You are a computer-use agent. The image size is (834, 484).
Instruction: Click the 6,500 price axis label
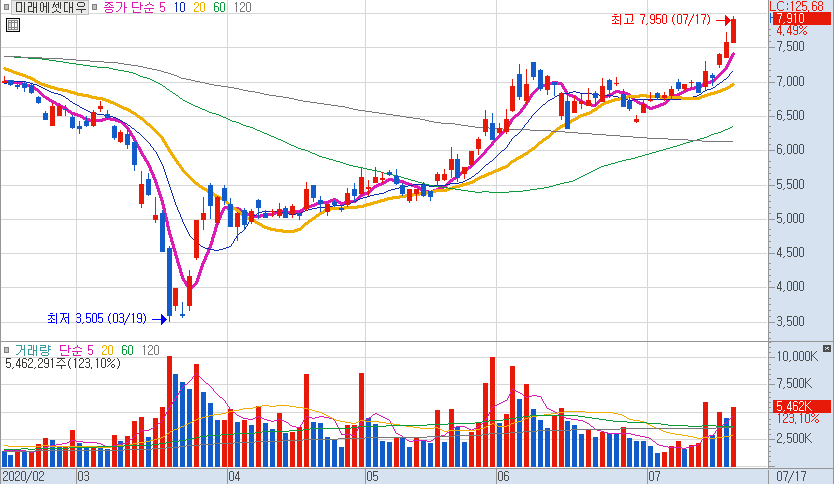click(790, 115)
